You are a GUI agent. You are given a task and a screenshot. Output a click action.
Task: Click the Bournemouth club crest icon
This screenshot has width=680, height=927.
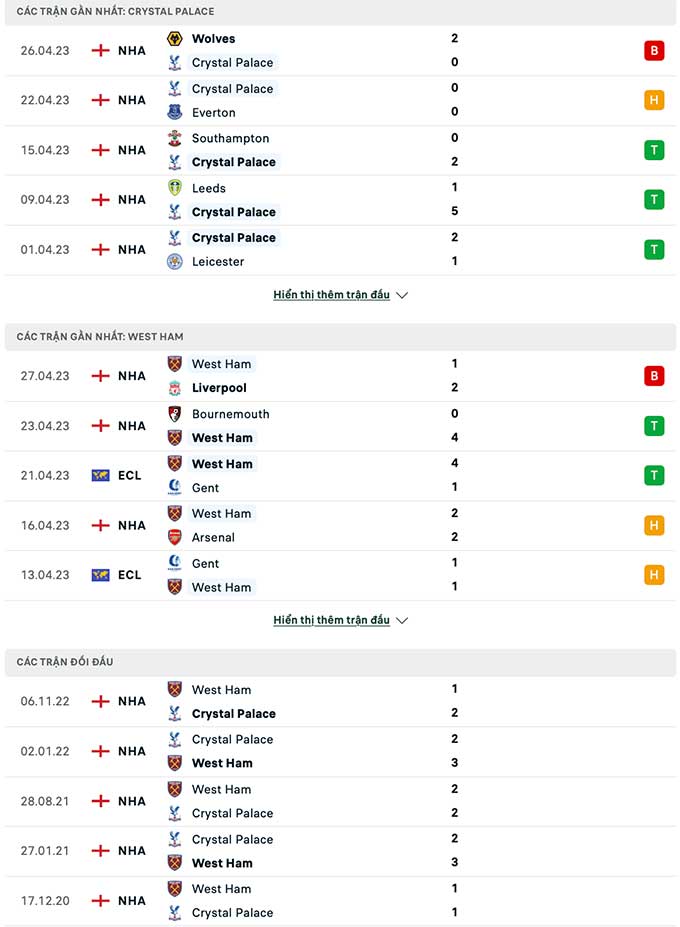click(x=174, y=414)
